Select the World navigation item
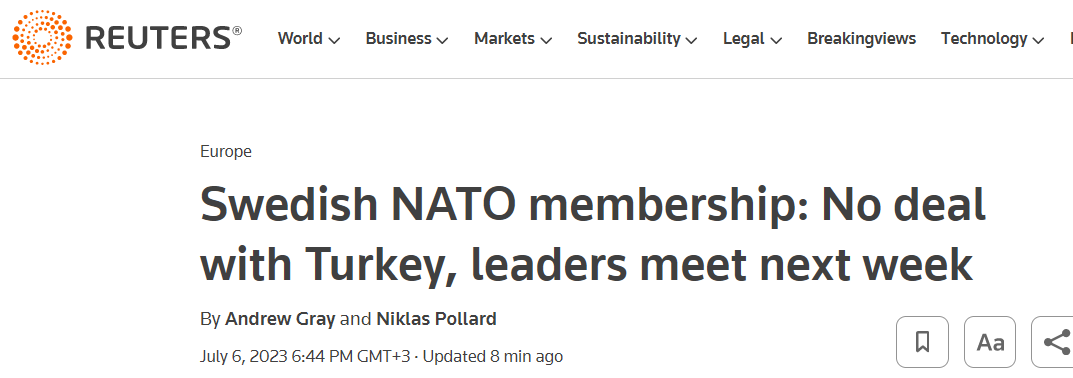The height and width of the screenshot is (378, 1073). 300,39
